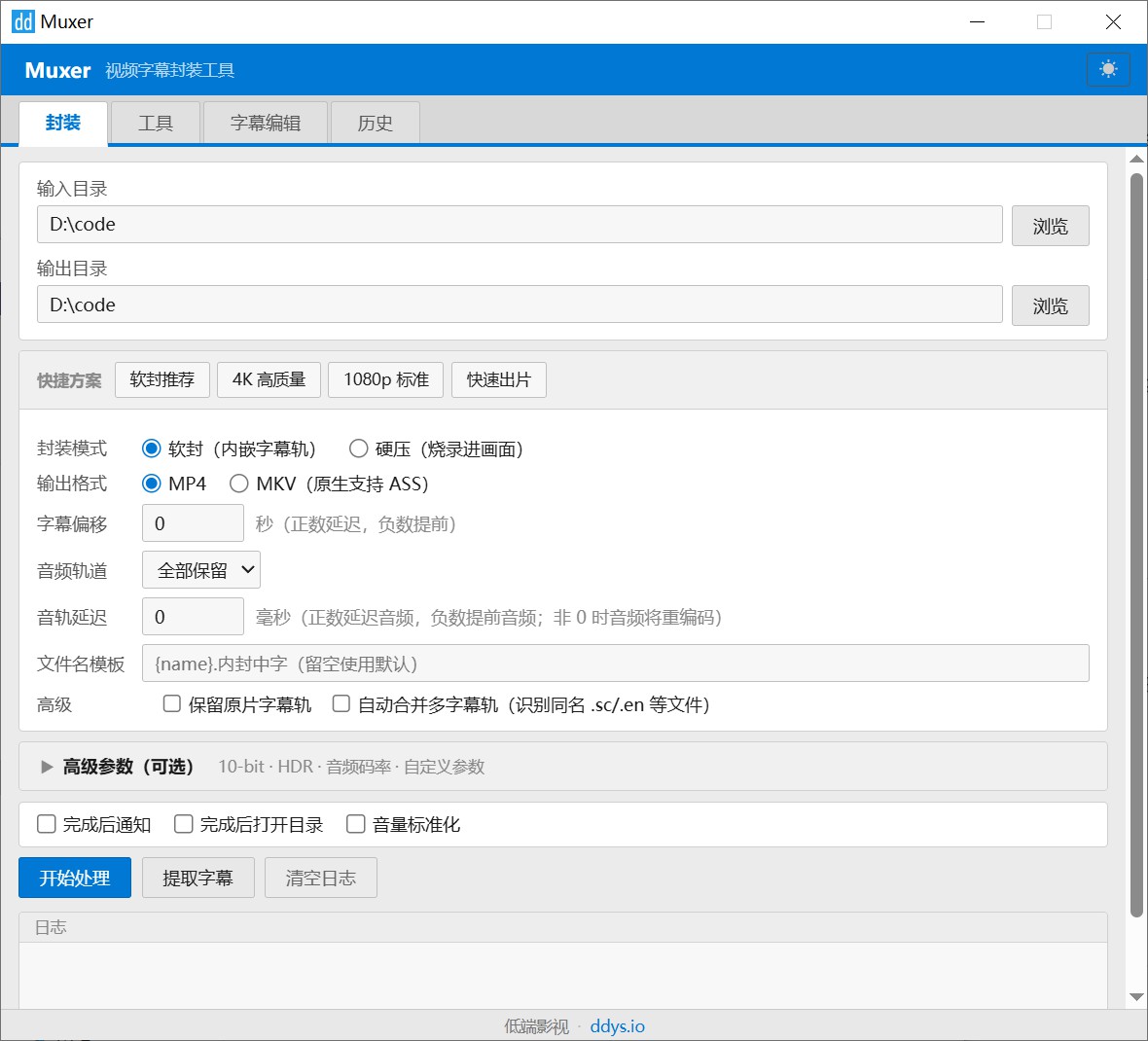Switch to the 工具 tab
Image resolution: width=1148 pixels, height=1041 pixels.
[155, 123]
